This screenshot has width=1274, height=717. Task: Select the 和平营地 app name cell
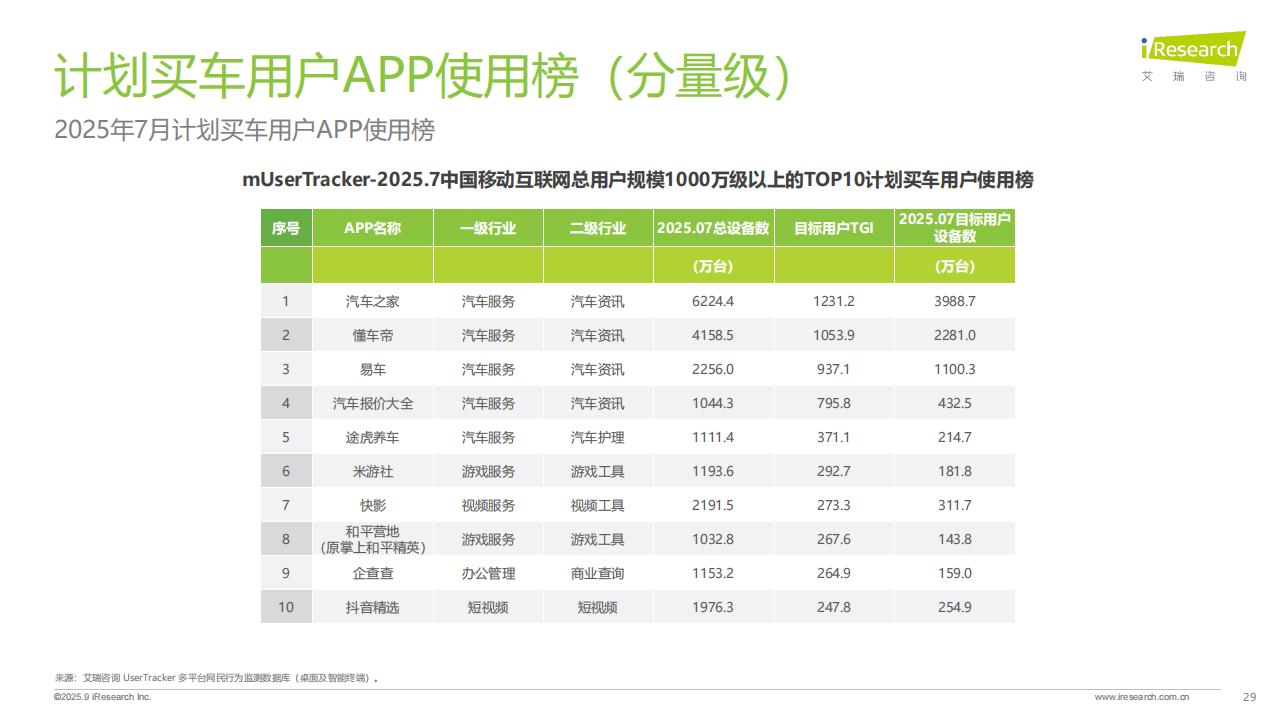point(372,539)
